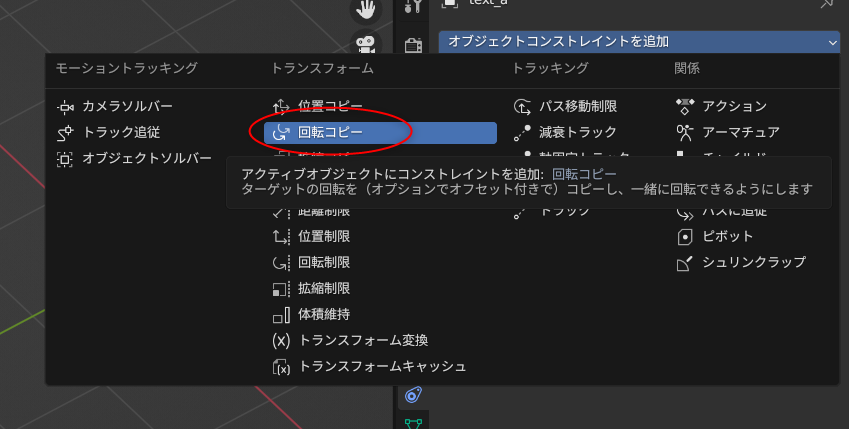Open the Tool properties wrench tab
Image resolution: width=849 pixels, height=429 pixels.
[x=412, y=8]
